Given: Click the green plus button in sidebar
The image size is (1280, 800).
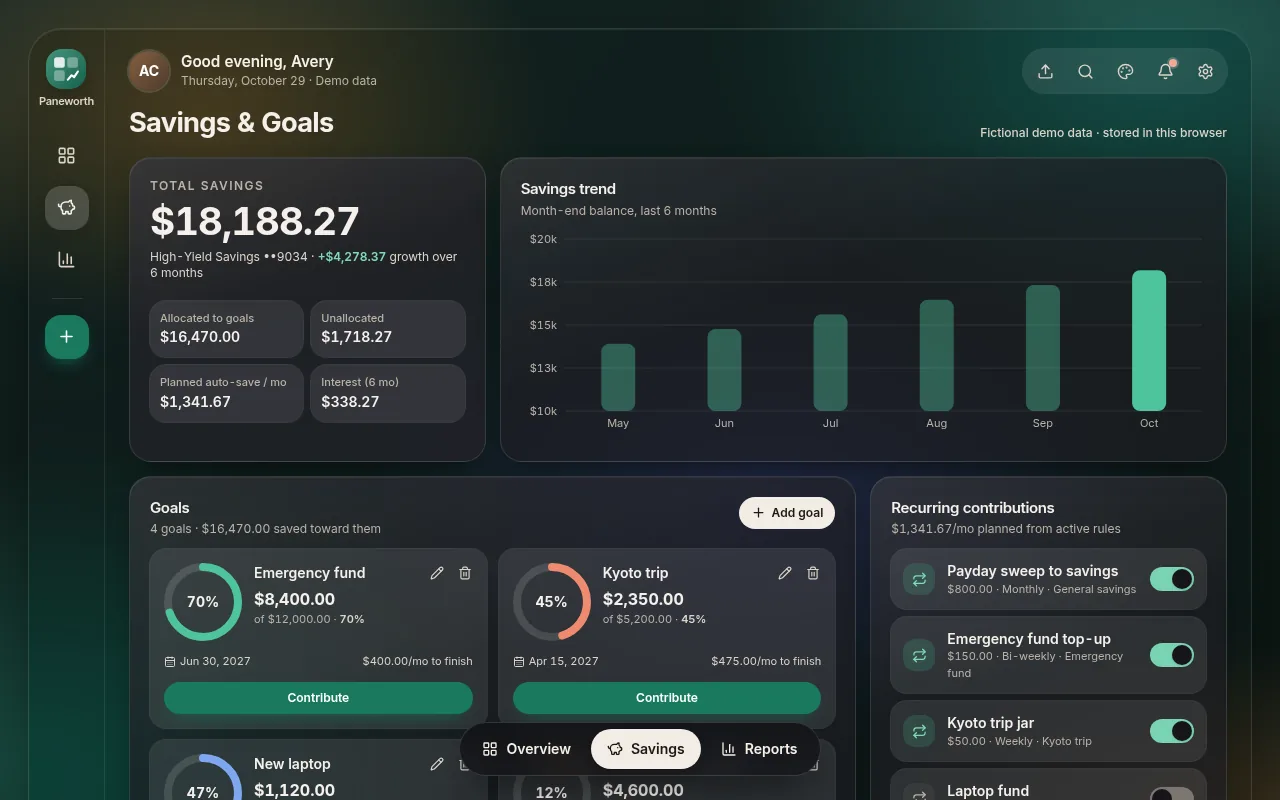Looking at the screenshot, I should pyautogui.click(x=66, y=337).
